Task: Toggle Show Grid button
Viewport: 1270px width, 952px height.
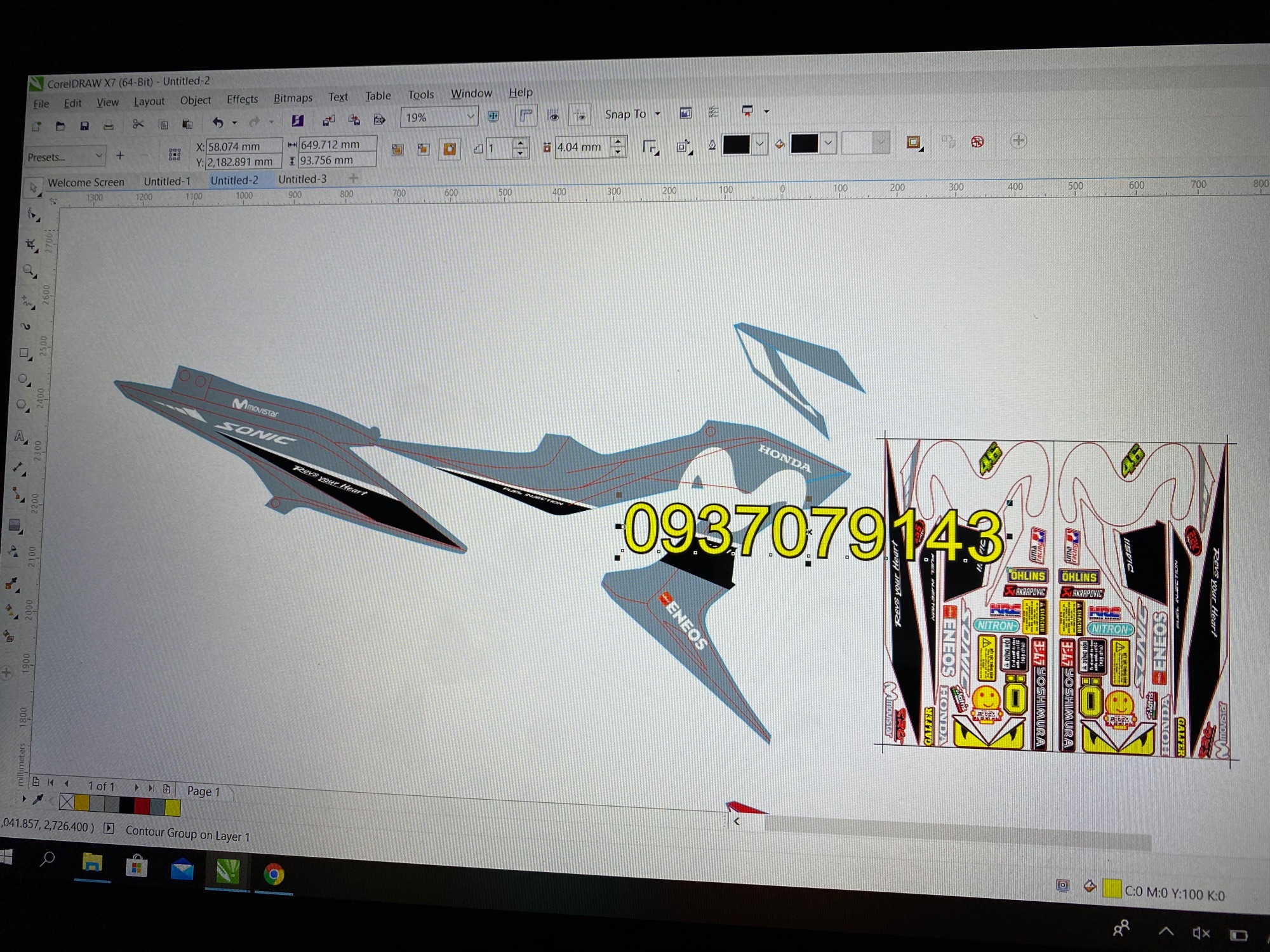Action: click(554, 115)
